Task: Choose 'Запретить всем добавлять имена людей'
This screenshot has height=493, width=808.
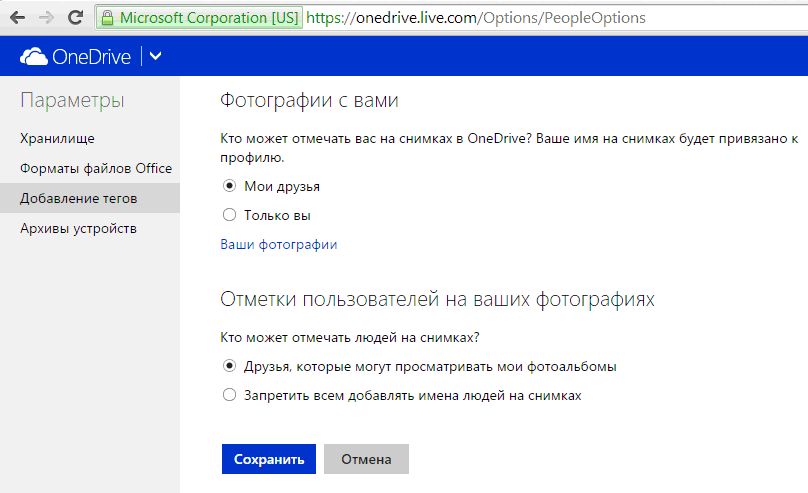Action: 229,395
